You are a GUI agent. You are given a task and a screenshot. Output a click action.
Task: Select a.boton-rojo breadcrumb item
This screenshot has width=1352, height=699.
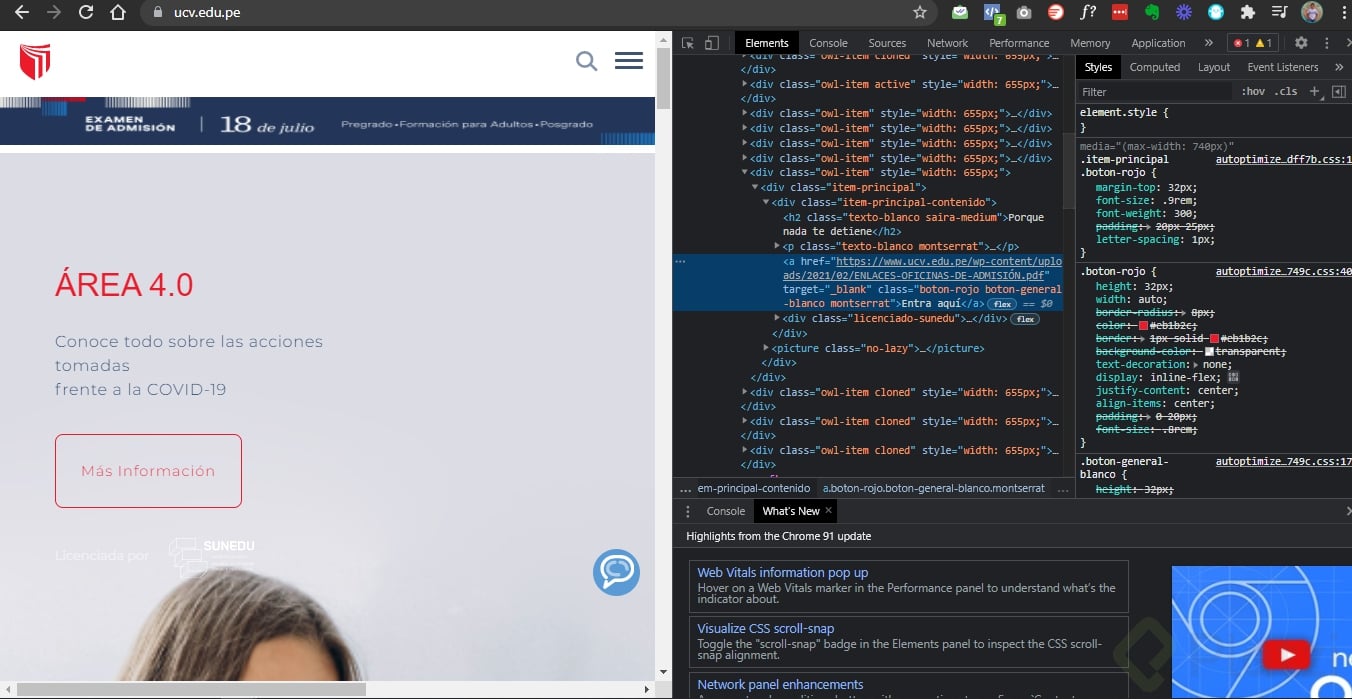(x=933, y=488)
